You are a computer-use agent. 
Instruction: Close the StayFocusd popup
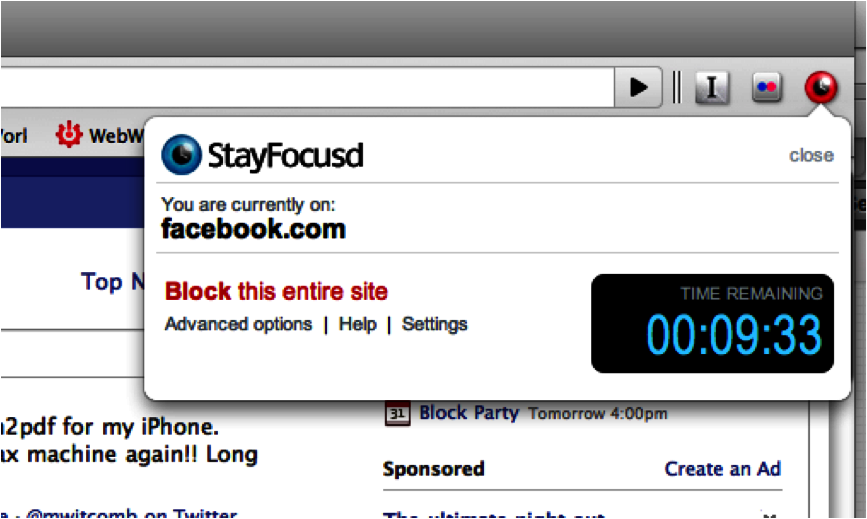pyautogui.click(x=811, y=155)
